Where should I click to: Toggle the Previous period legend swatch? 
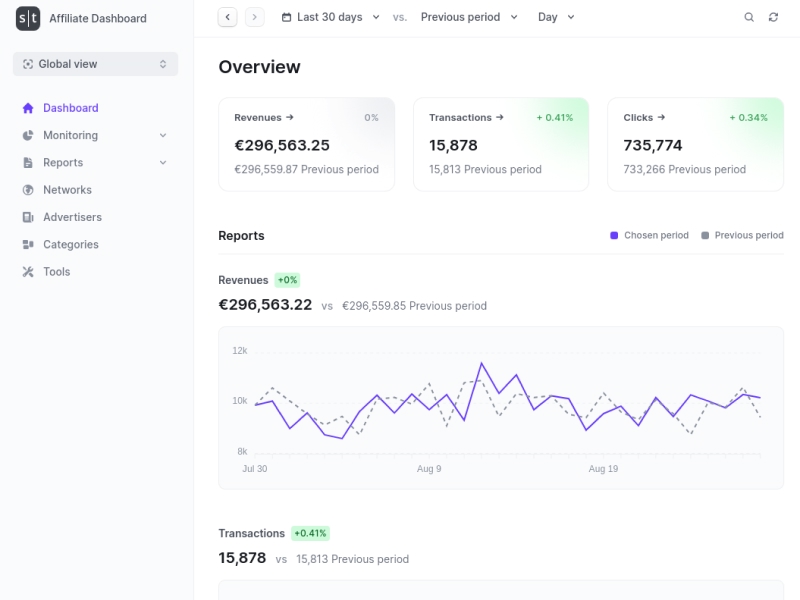point(705,235)
